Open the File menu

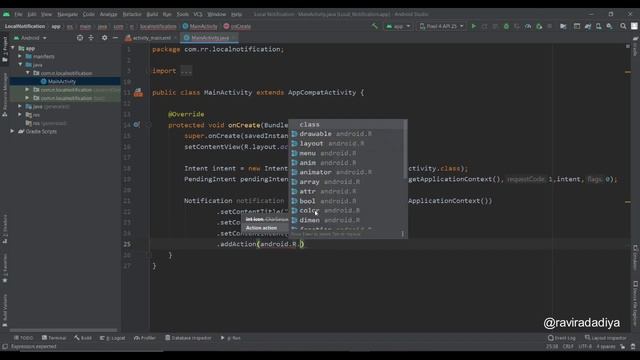pyautogui.click(x=18, y=14)
